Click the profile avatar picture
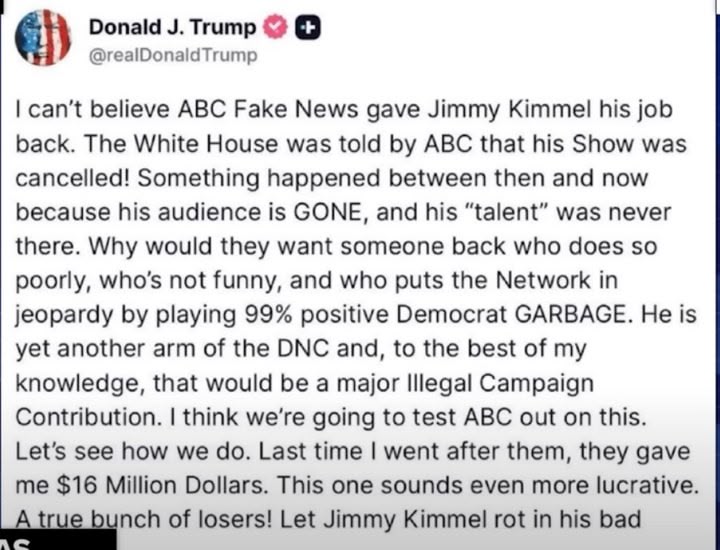720x550 pixels. tap(44, 37)
